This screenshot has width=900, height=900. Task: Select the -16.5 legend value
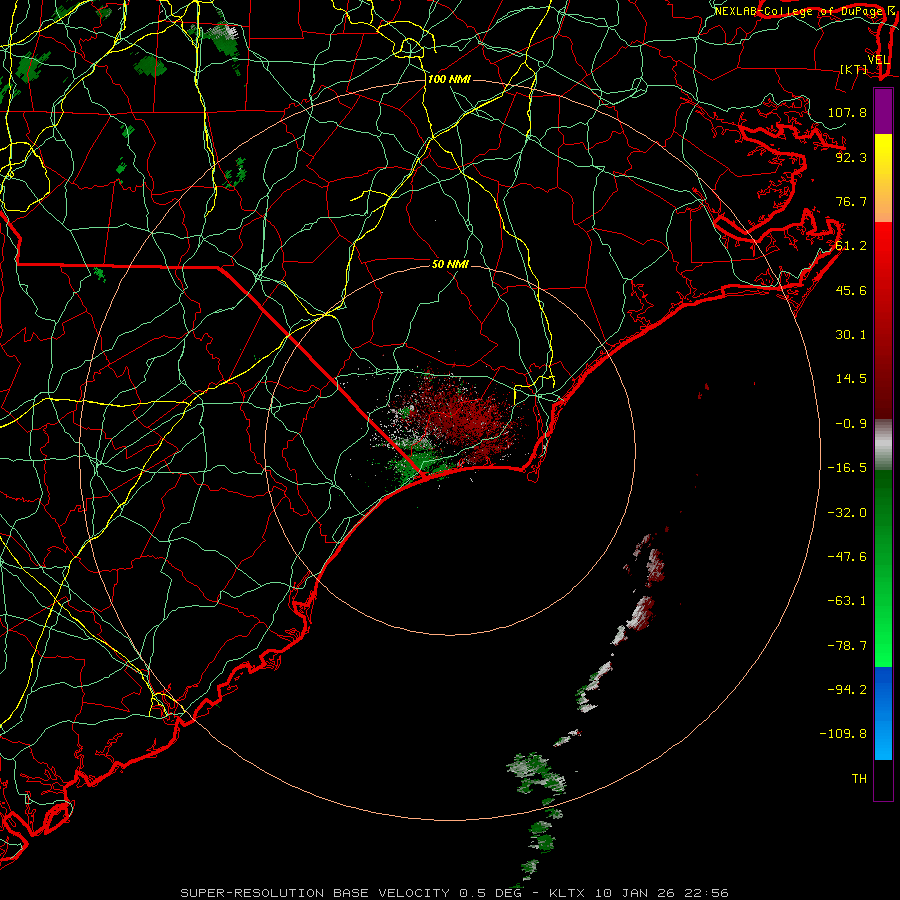[847, 468]
